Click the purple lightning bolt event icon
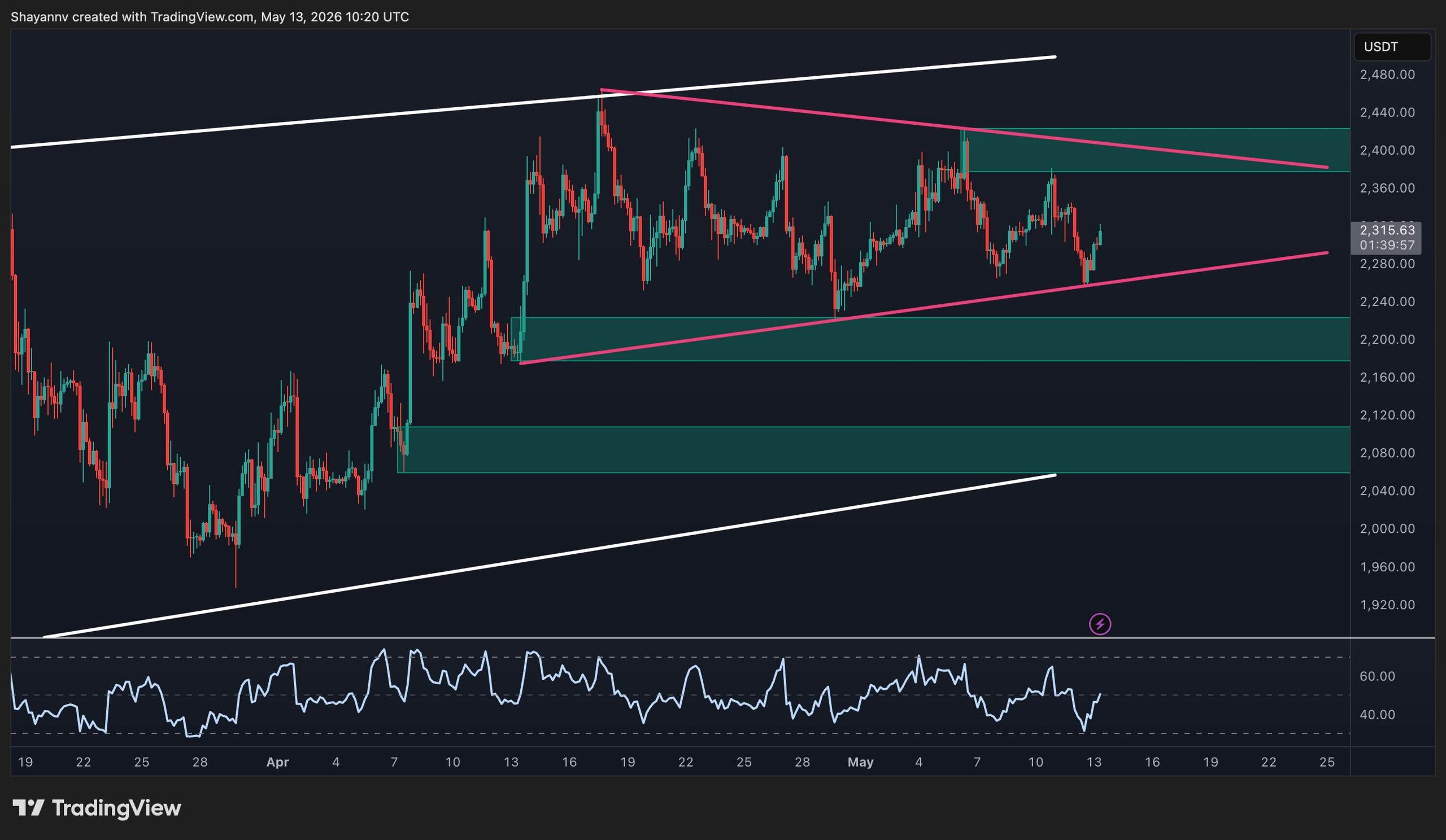 (1100, 623)
